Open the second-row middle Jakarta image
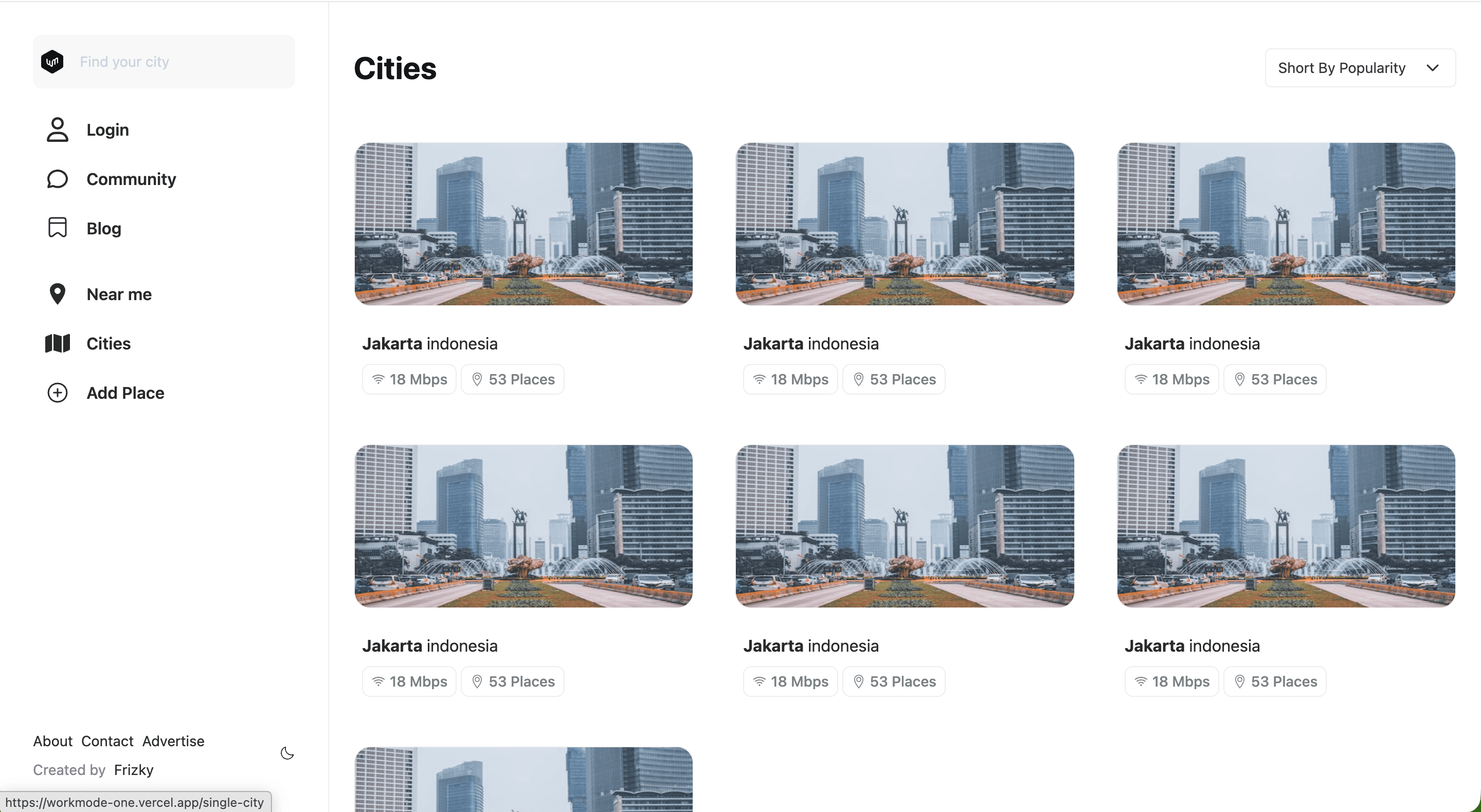The width and height of the screenshot is (1481, 812). tap(905, 526)
